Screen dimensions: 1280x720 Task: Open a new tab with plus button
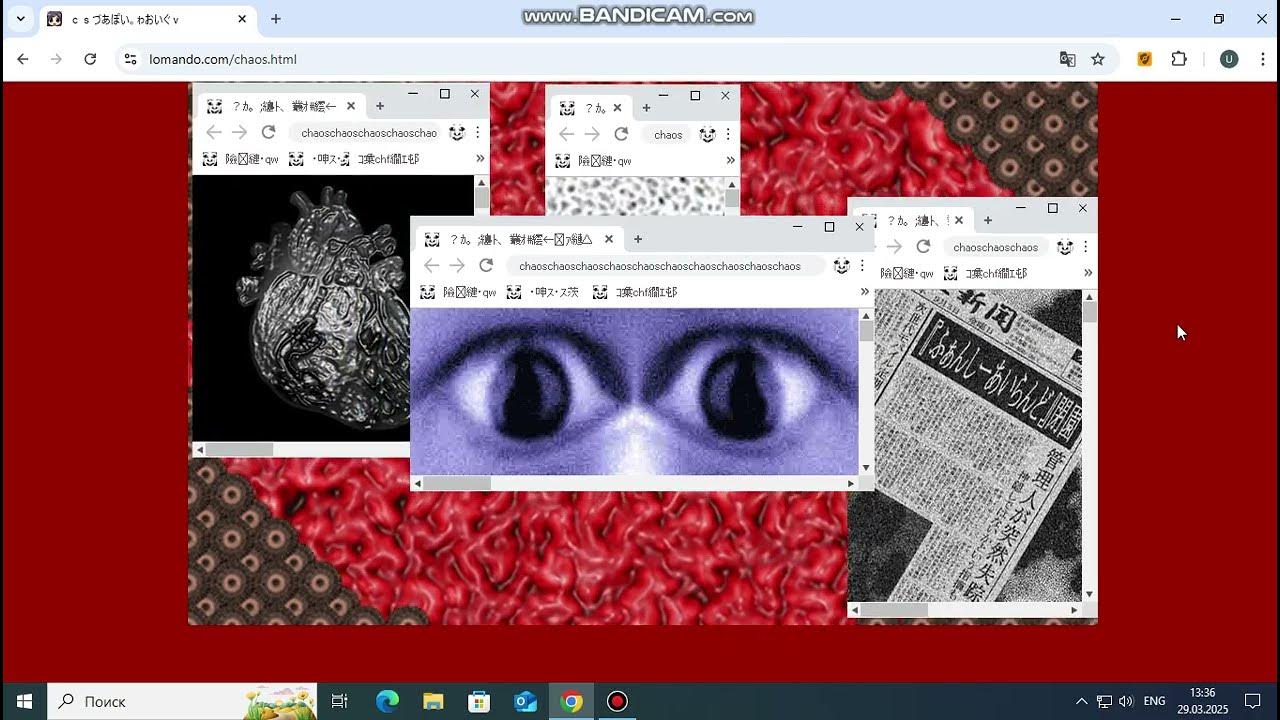point(276,19)
